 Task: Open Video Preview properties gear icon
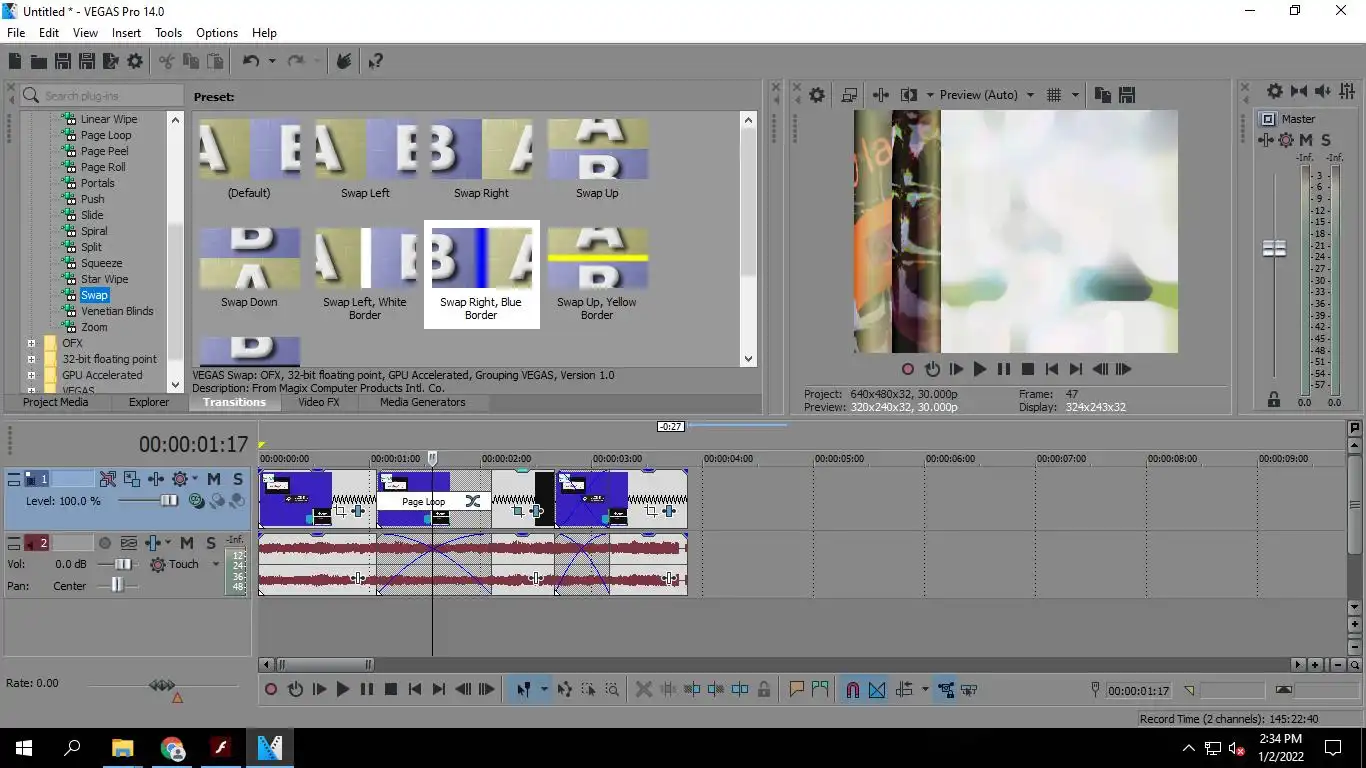click(x=817, y=95)
